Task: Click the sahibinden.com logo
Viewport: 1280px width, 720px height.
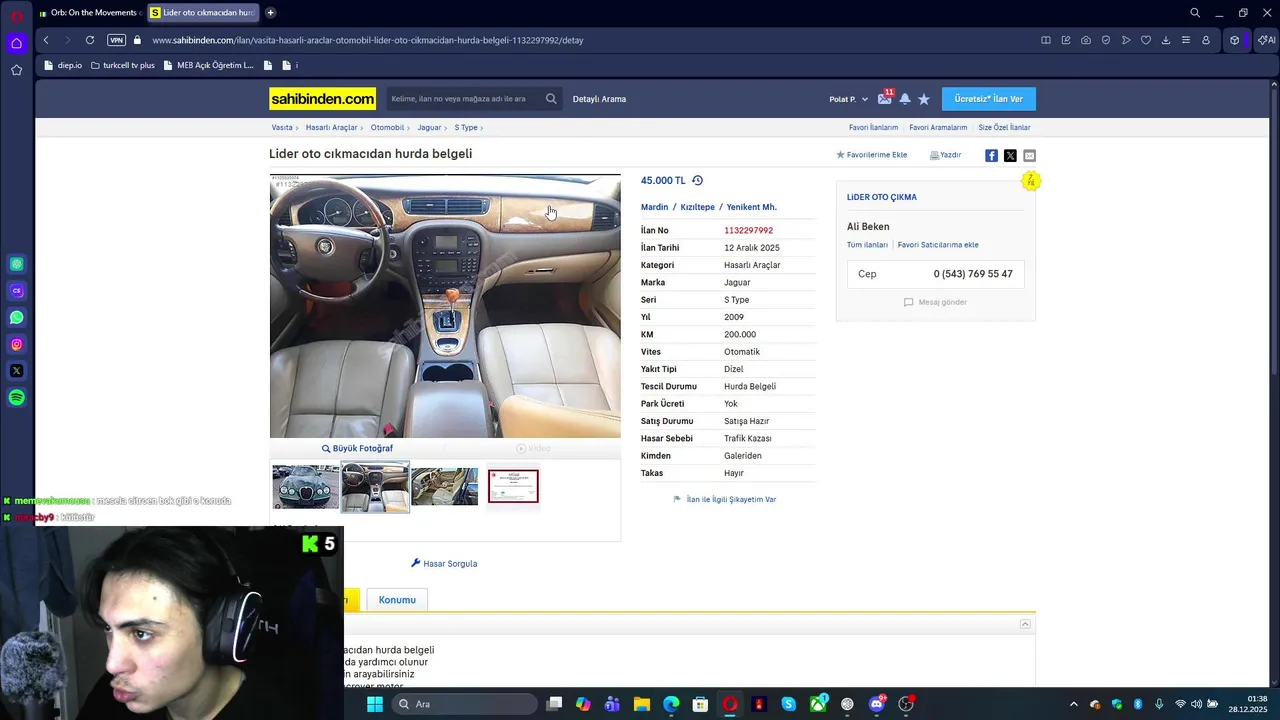Action: click(322, 99)
